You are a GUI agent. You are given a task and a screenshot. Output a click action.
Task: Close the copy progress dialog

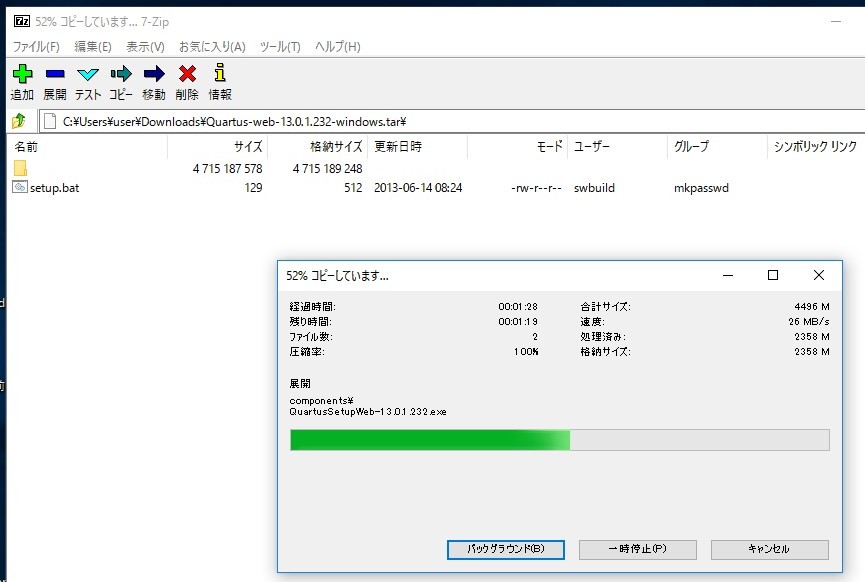(x=819, y=275)
